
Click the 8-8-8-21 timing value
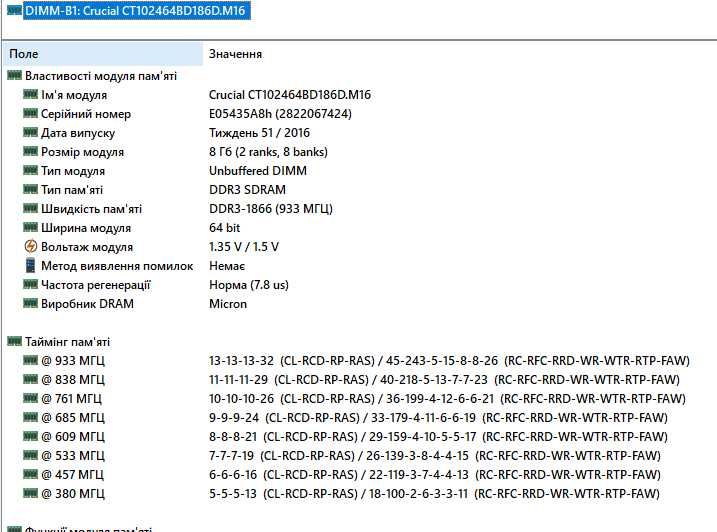(233, 437)
